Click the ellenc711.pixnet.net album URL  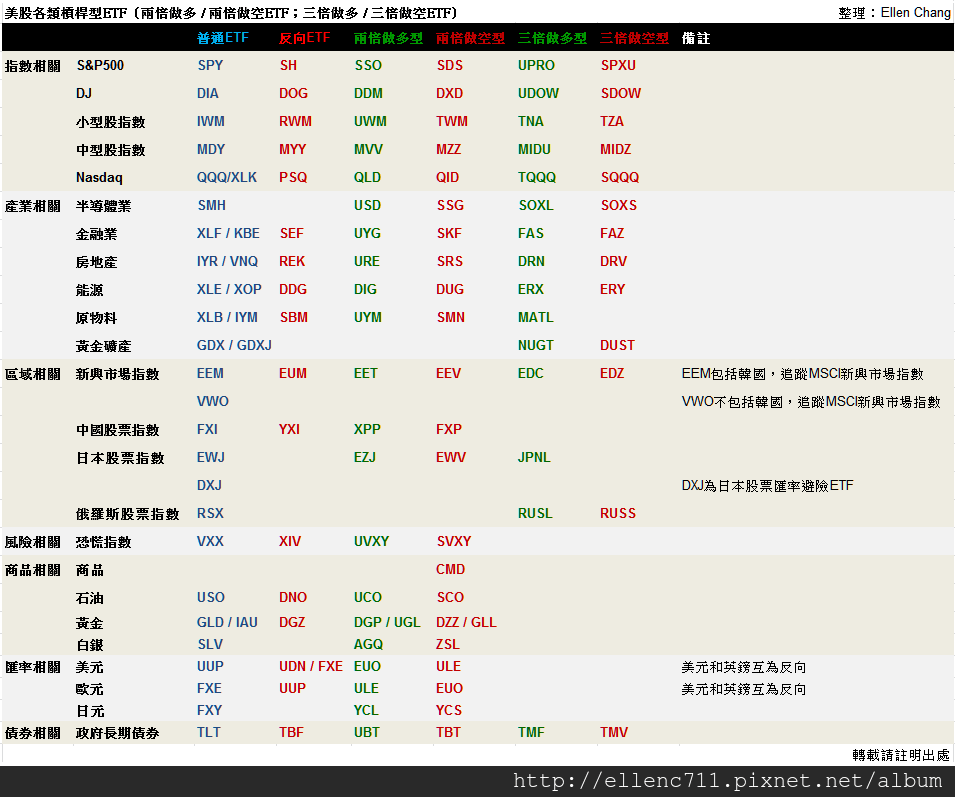point(727,781)
